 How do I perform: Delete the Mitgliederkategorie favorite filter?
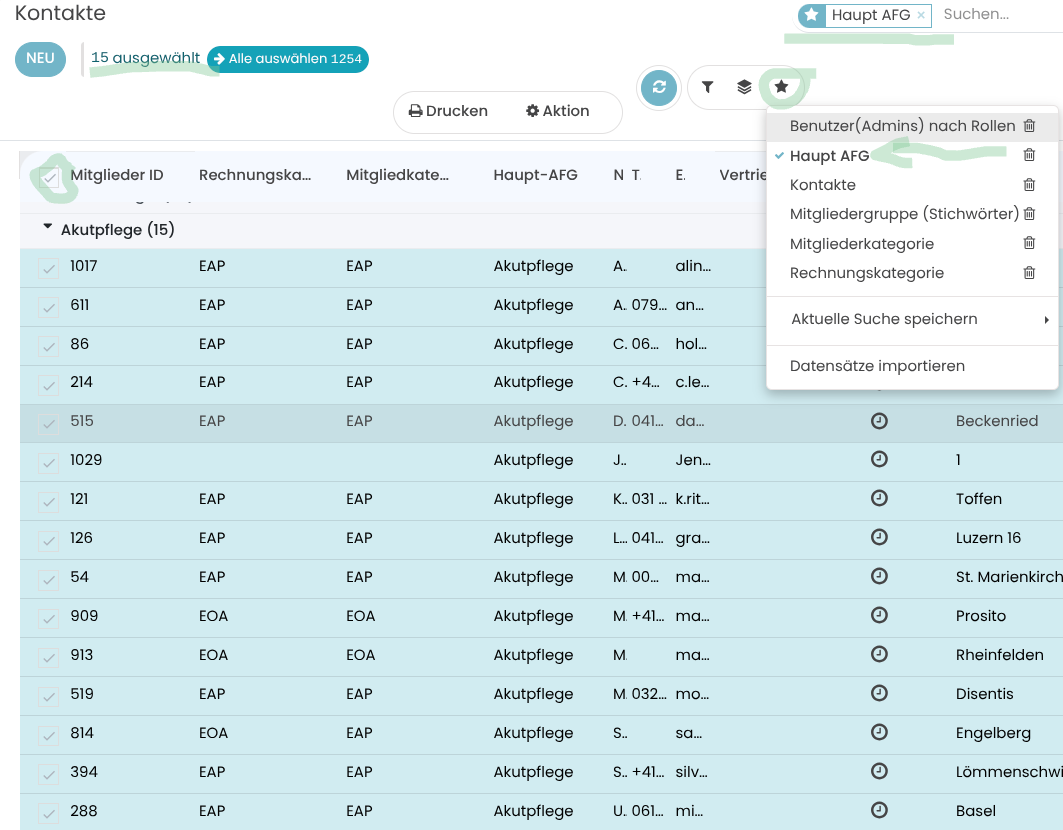click(1029, 243)
